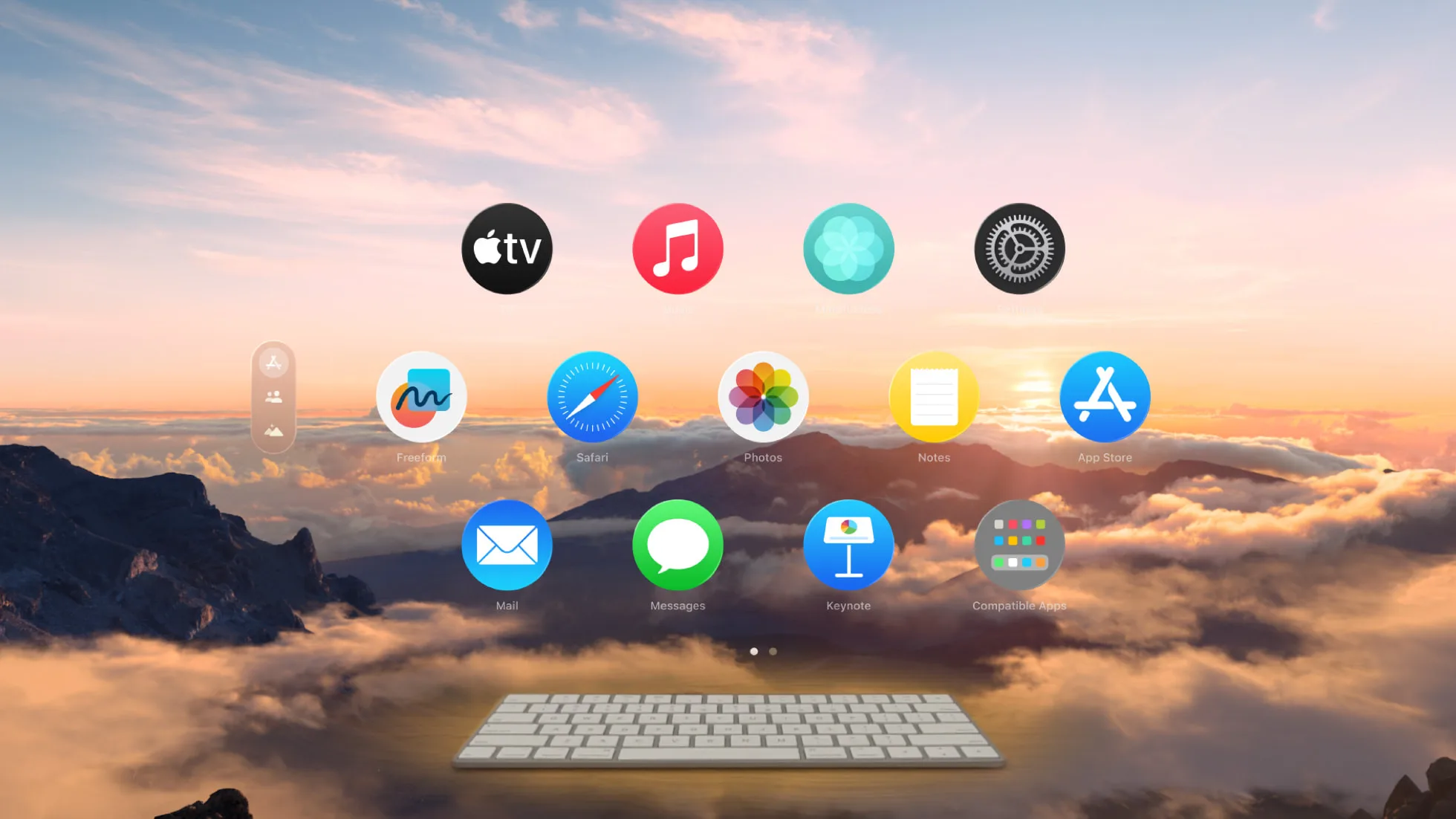Open System Preferences settings
Screen dimensions: 1456x819
(1019, 248)
